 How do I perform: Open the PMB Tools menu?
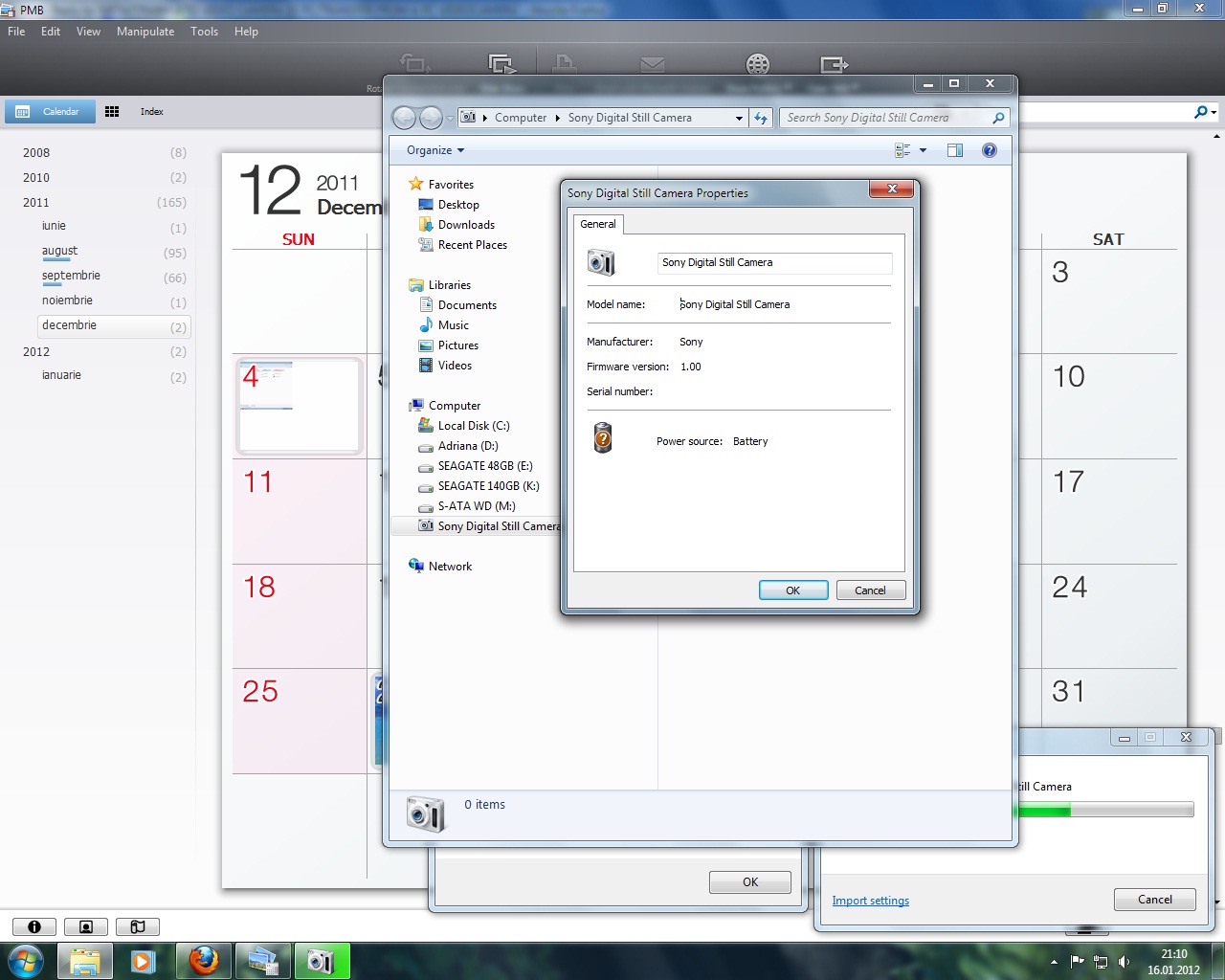204,32
